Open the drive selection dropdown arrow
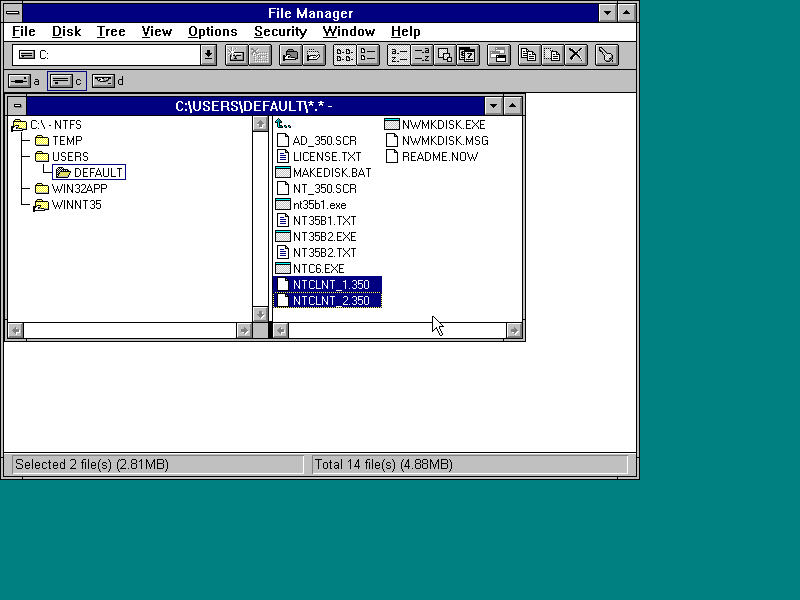The image size is (800, 600). tap(208, 55)
